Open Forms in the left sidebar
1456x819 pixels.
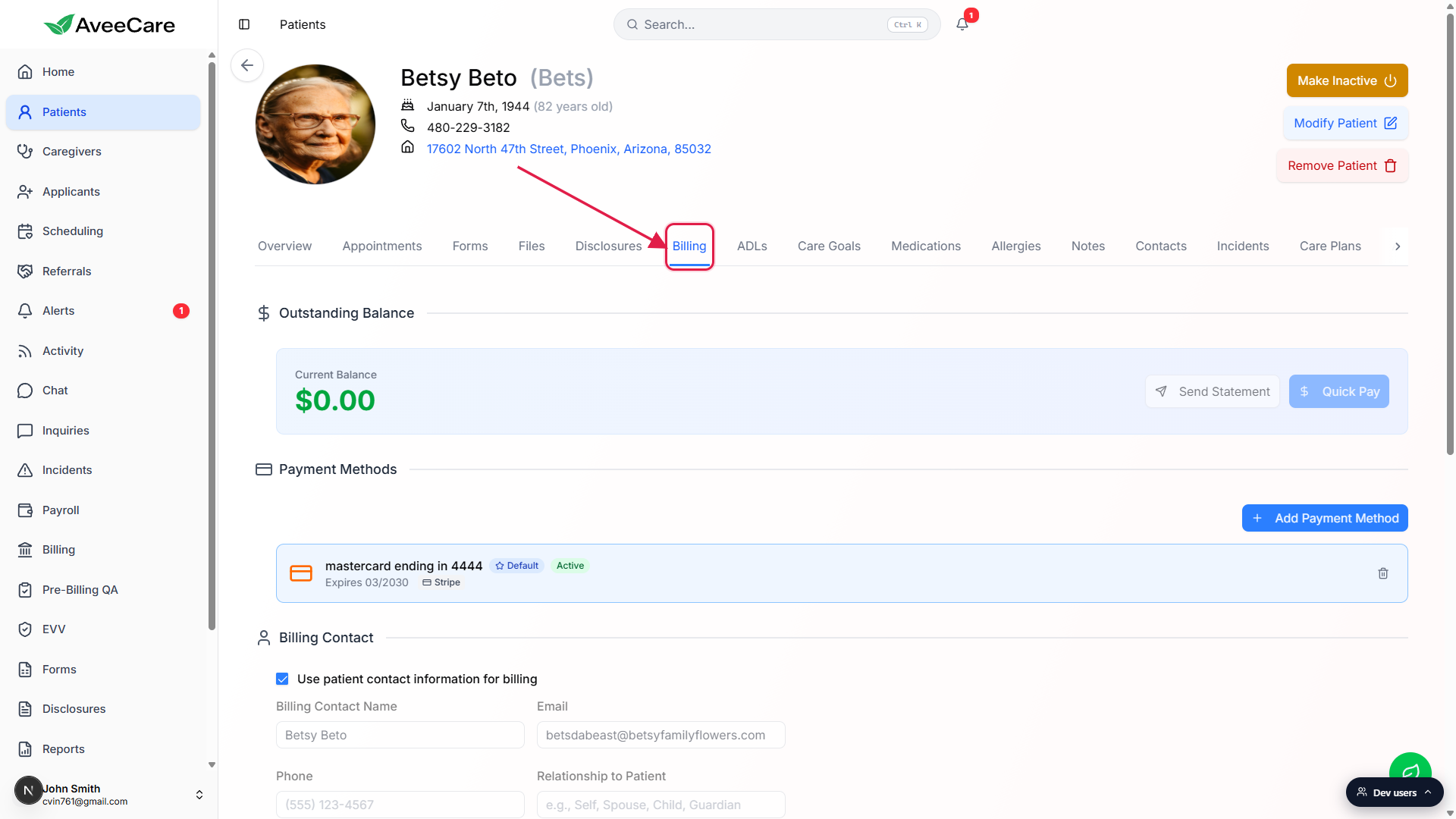(x=102, y=670)
